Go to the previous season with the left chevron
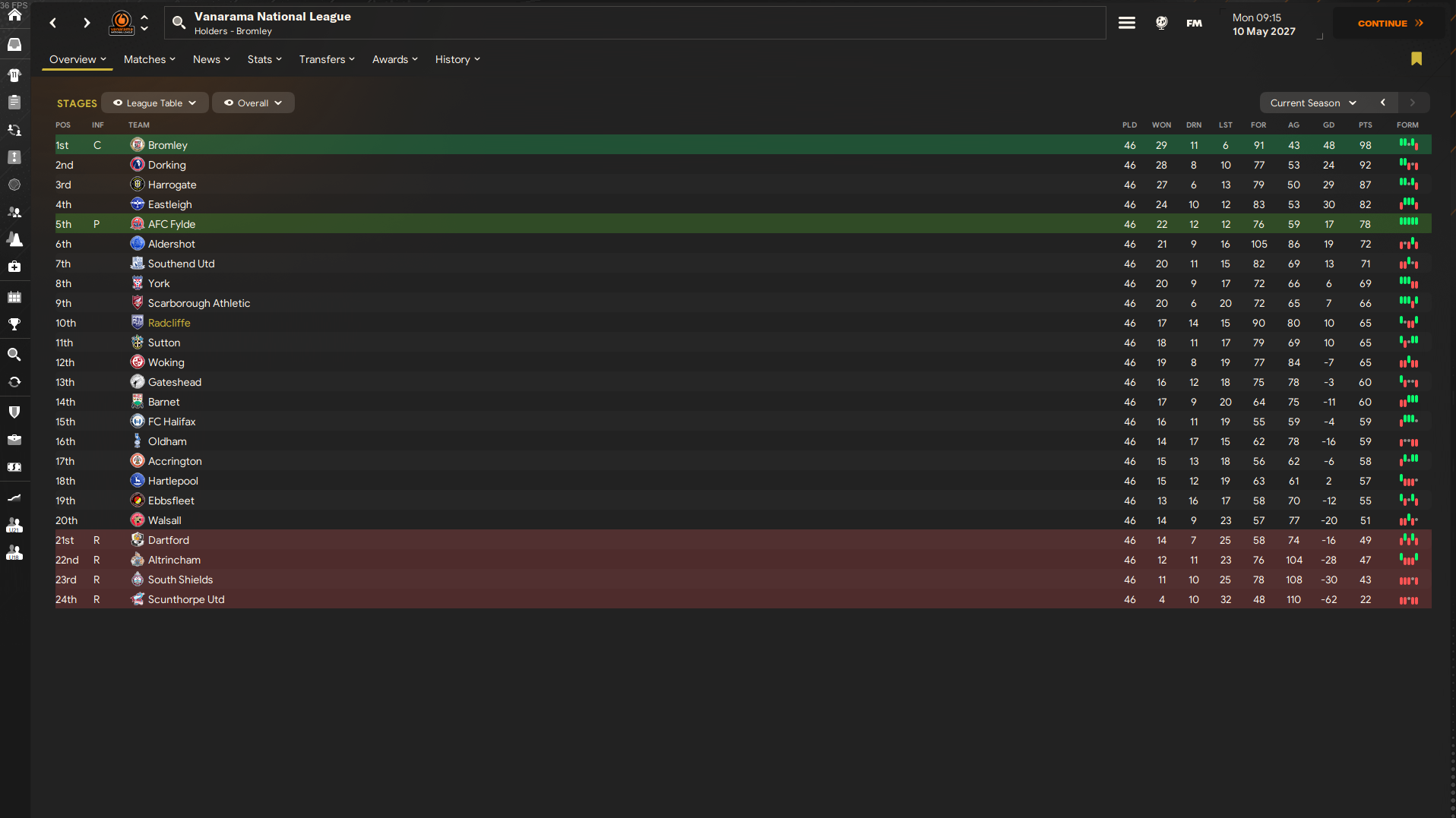The image size is (1456, 818). click(1383, 103)
